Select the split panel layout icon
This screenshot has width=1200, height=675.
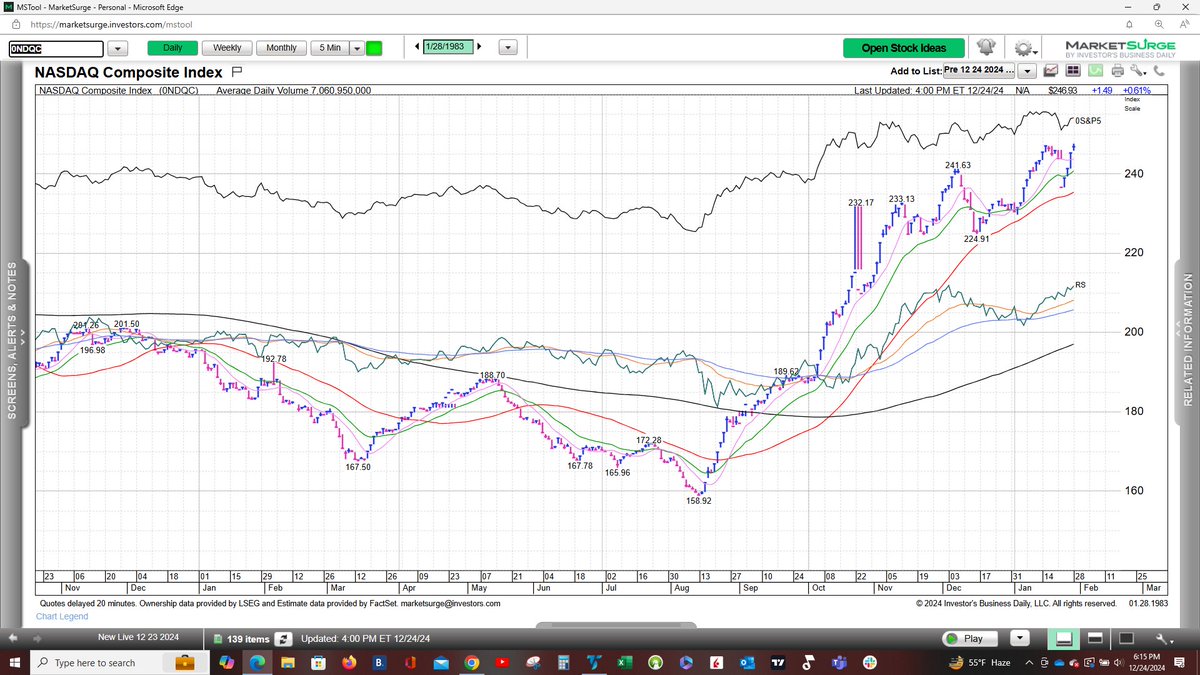[x=1094, y=638]
